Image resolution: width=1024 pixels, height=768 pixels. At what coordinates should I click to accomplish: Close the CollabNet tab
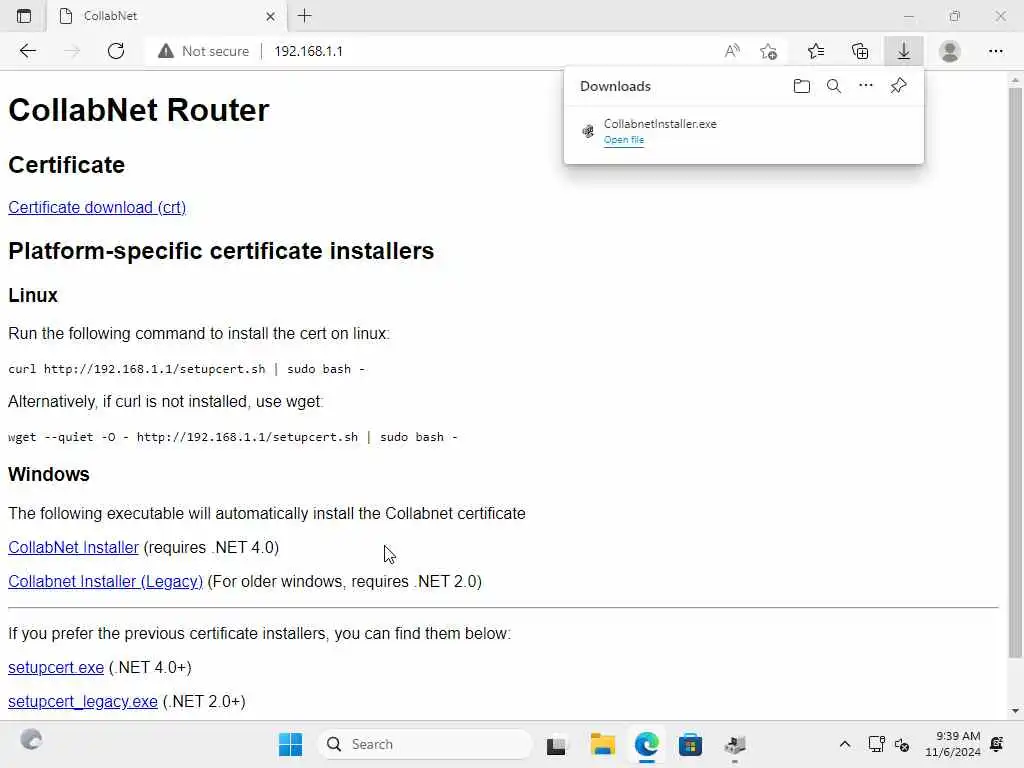tap(270, 16)
